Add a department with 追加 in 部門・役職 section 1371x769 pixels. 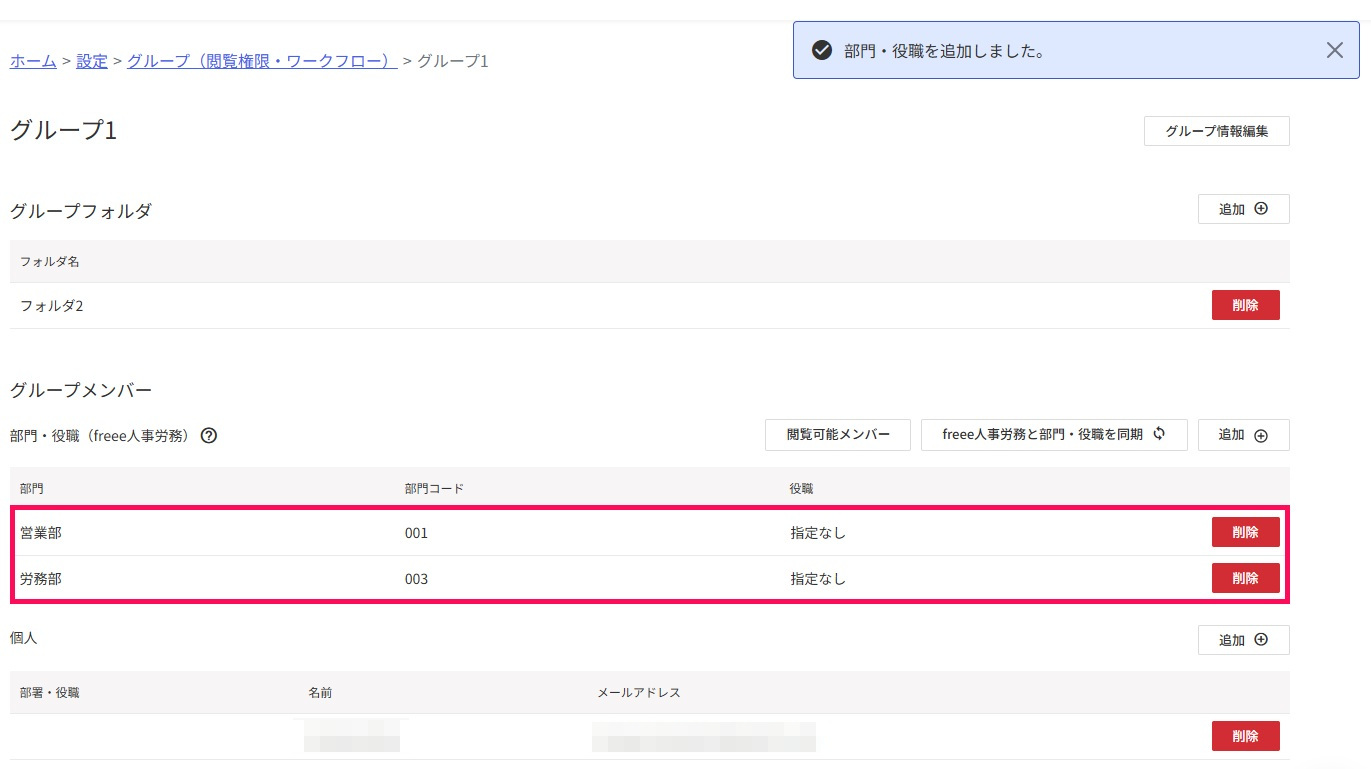click(1243, 435)
